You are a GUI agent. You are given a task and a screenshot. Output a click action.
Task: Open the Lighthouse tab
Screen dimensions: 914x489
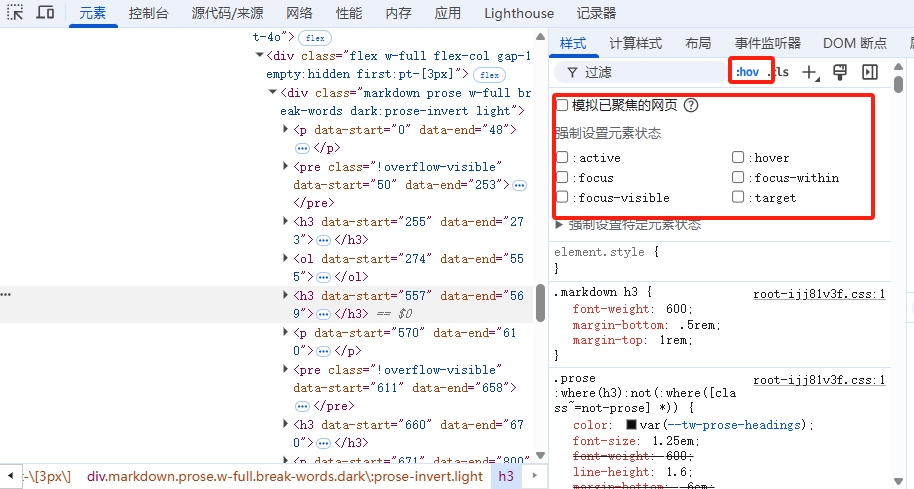pos(519,13)
